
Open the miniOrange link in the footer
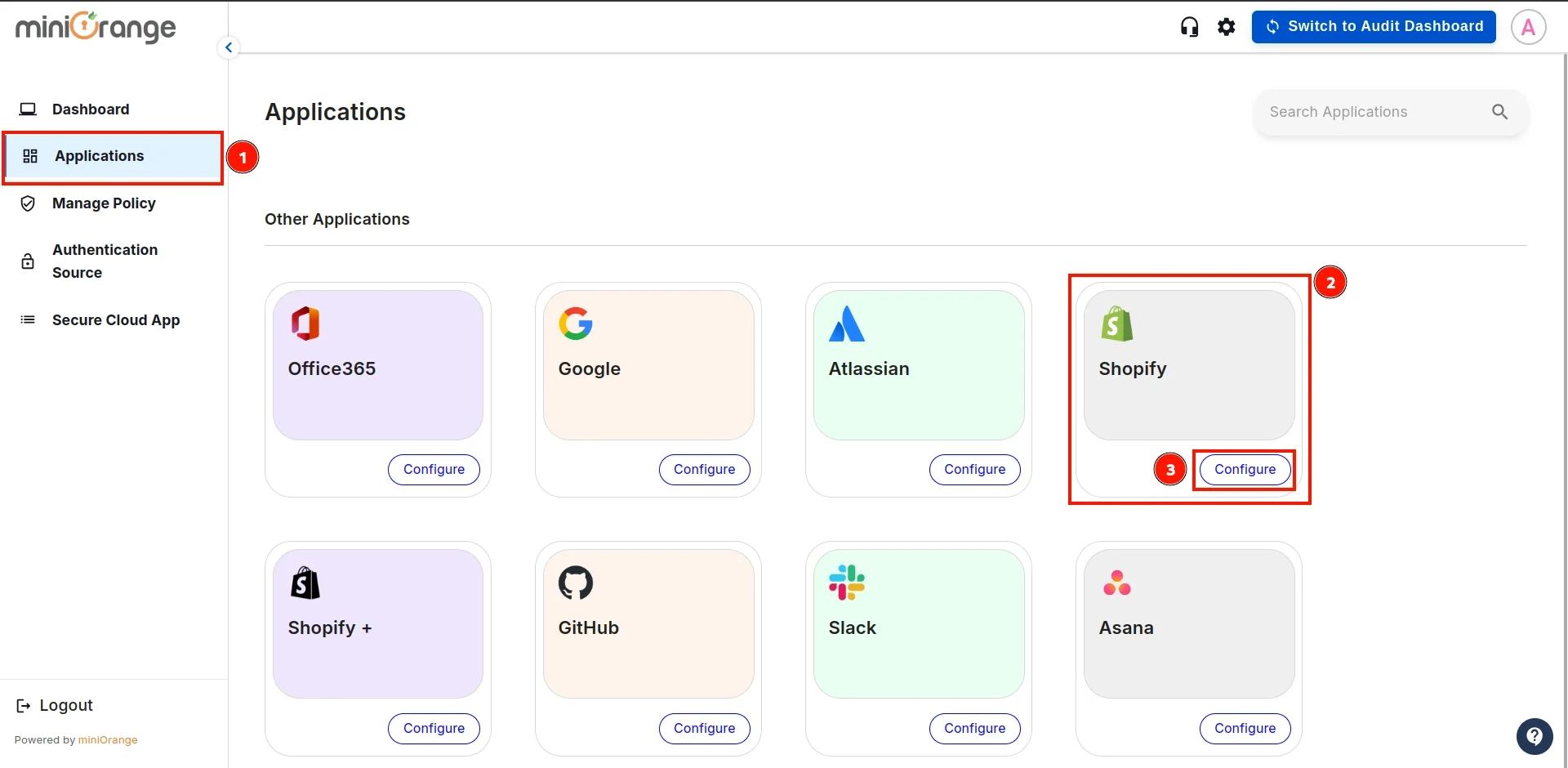(x=109, y=740)
